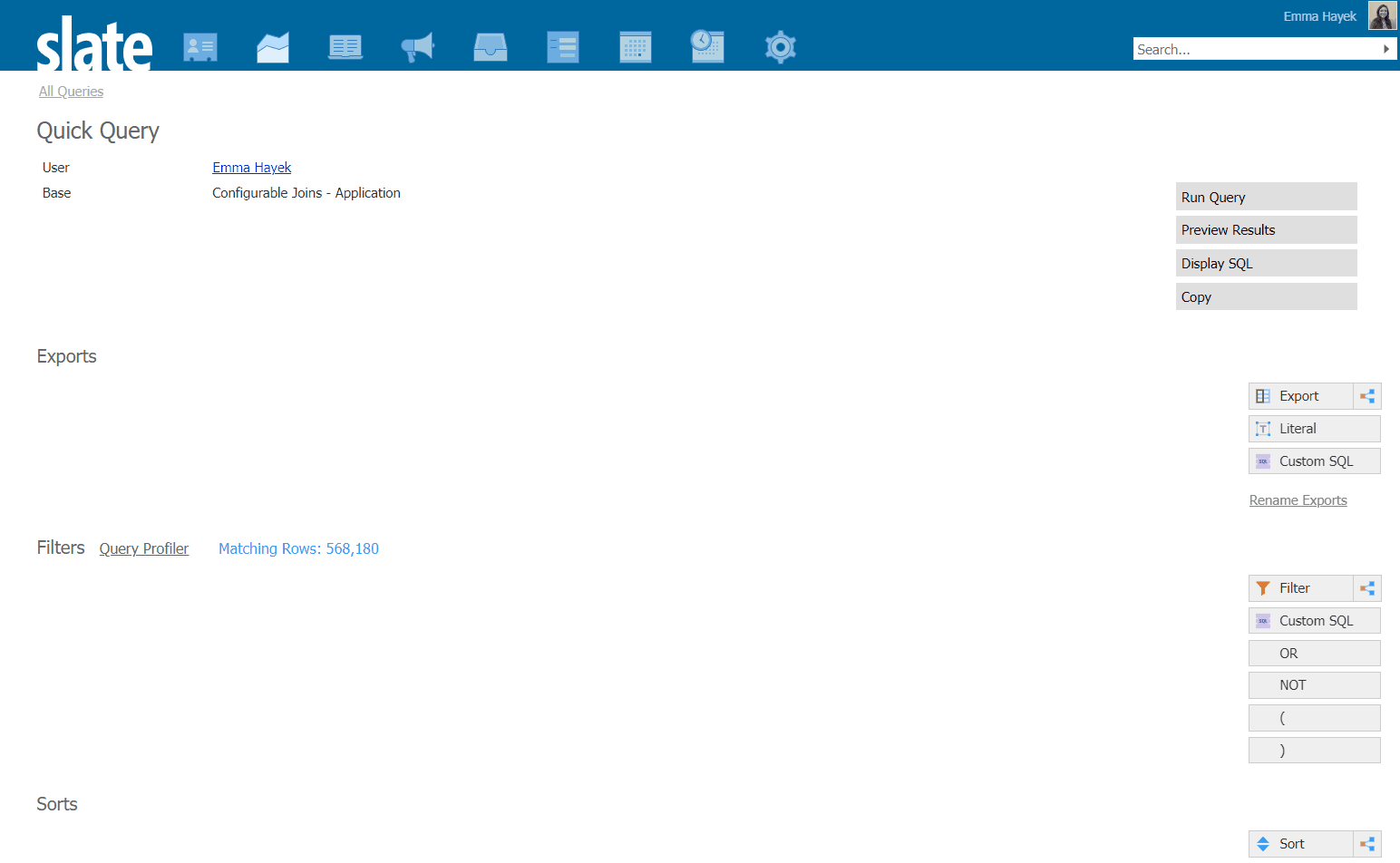Open the Forms list icon
1400x863 pixels.
pyautogui.click(x=563, y=47)
